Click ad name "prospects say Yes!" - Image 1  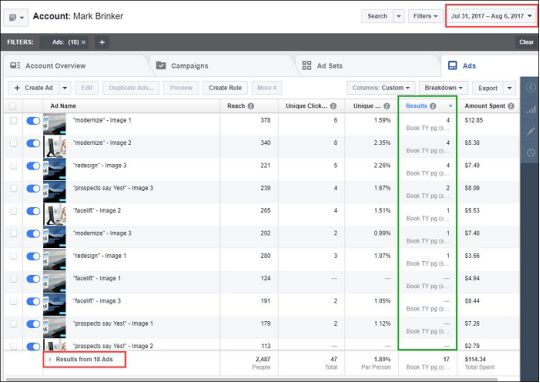(x=113, y=324)
